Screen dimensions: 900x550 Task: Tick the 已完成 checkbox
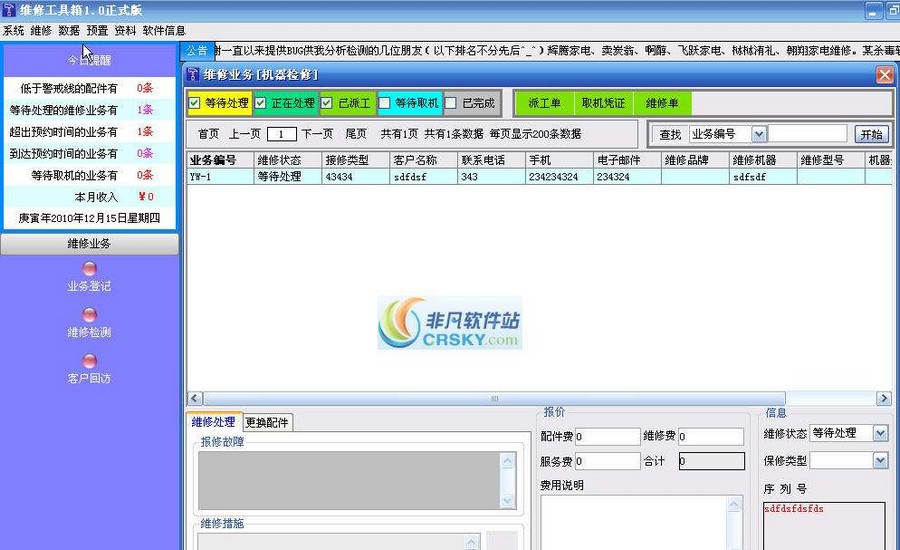click(x=451, y=103)
